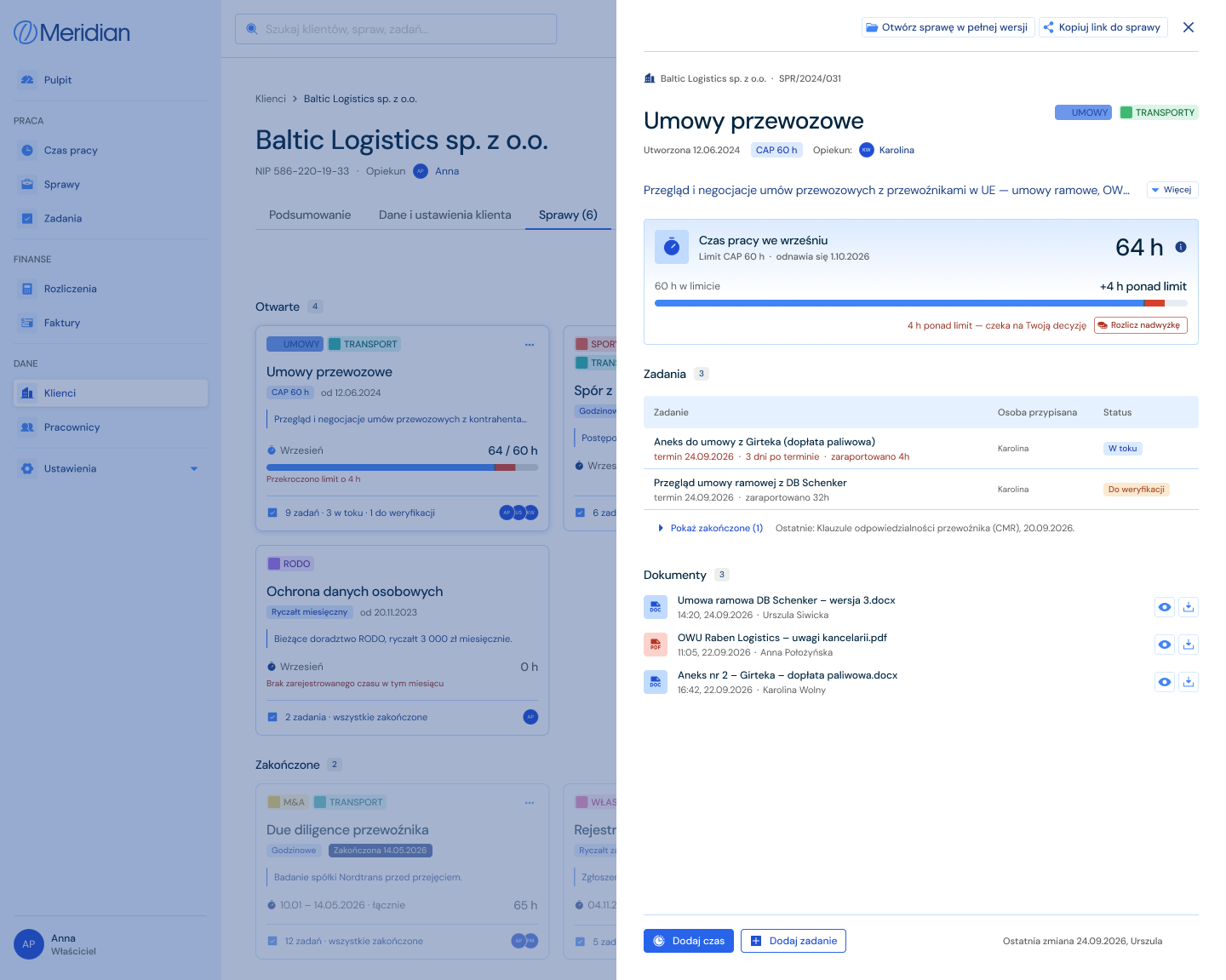Open Pulpit dashboard icon in sidebar
1226x980 pixels.
point(27,80)
